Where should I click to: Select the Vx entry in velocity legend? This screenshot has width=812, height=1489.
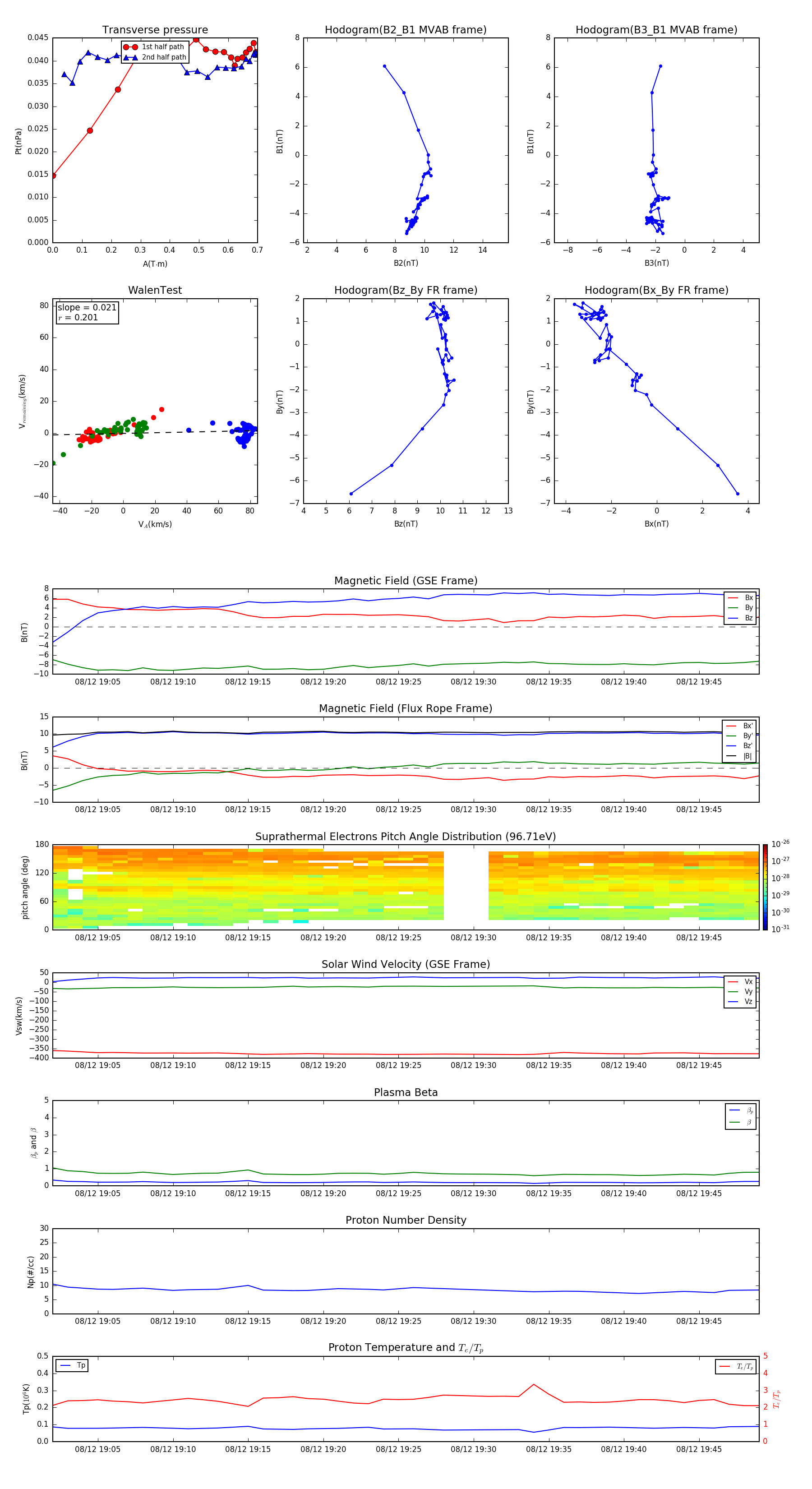click(x=740, y=981)
